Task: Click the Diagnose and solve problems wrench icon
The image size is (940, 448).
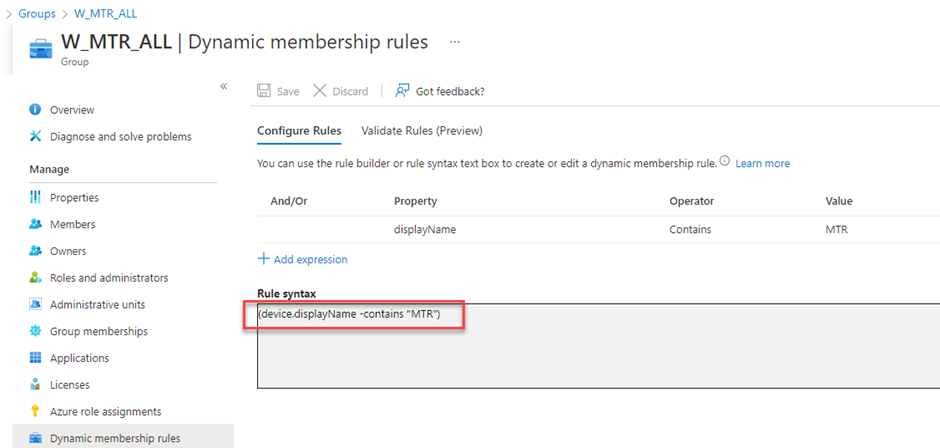Action: tap(35, 136)
